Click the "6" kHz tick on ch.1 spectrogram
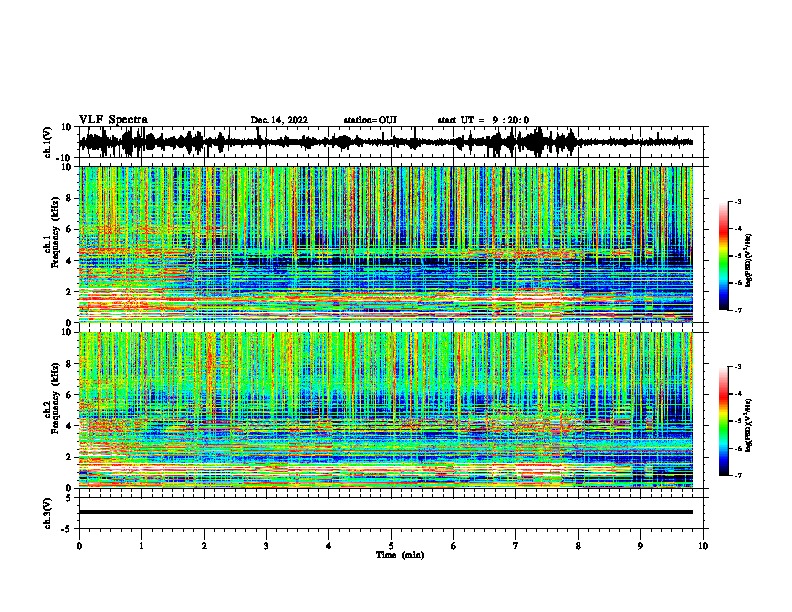This screenshot has height=612, width=792. click(70, 230)
